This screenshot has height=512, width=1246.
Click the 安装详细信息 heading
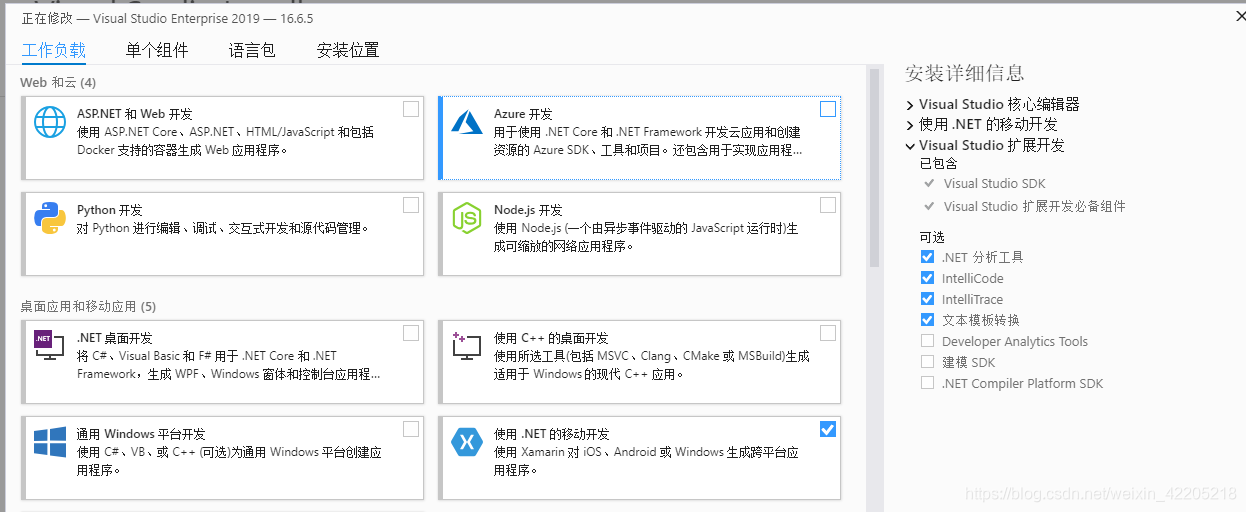point(964,73)
